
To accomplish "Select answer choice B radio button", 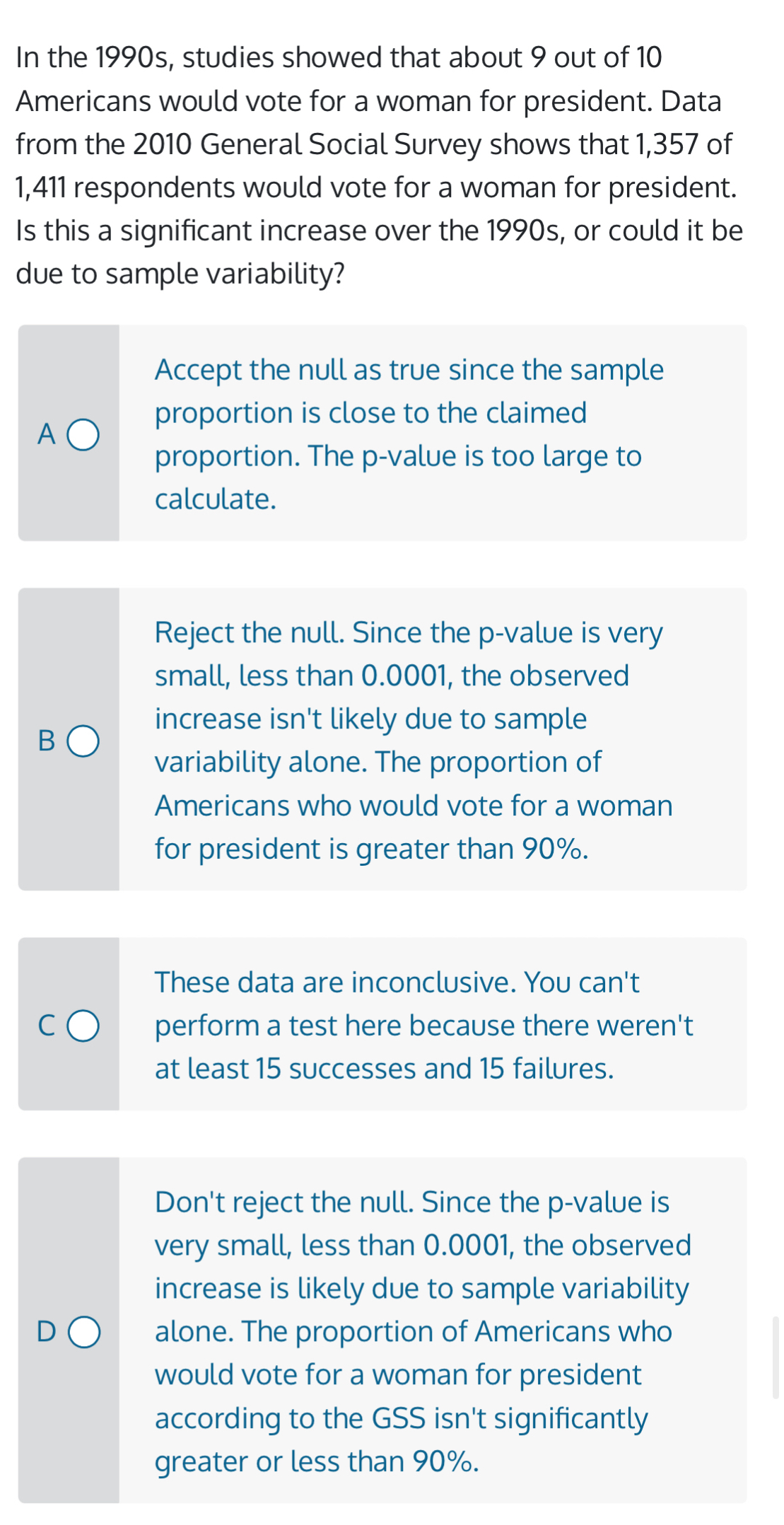I will [x=84, y=741].
